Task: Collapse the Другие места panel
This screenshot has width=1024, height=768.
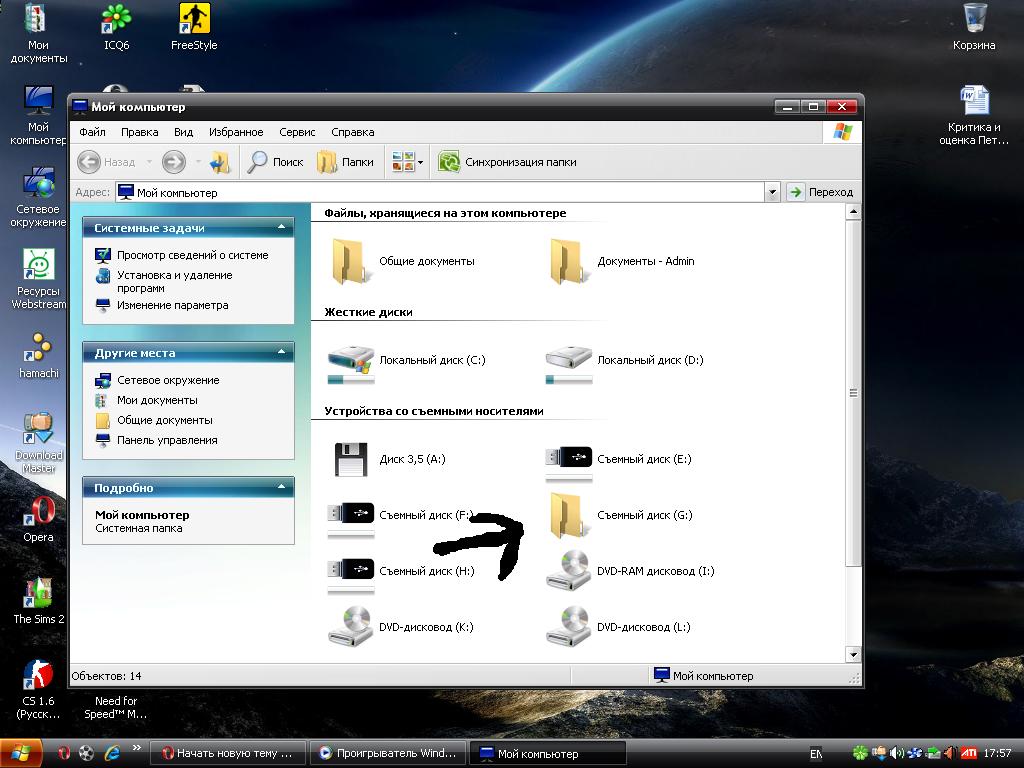Action: pos(282,353)
